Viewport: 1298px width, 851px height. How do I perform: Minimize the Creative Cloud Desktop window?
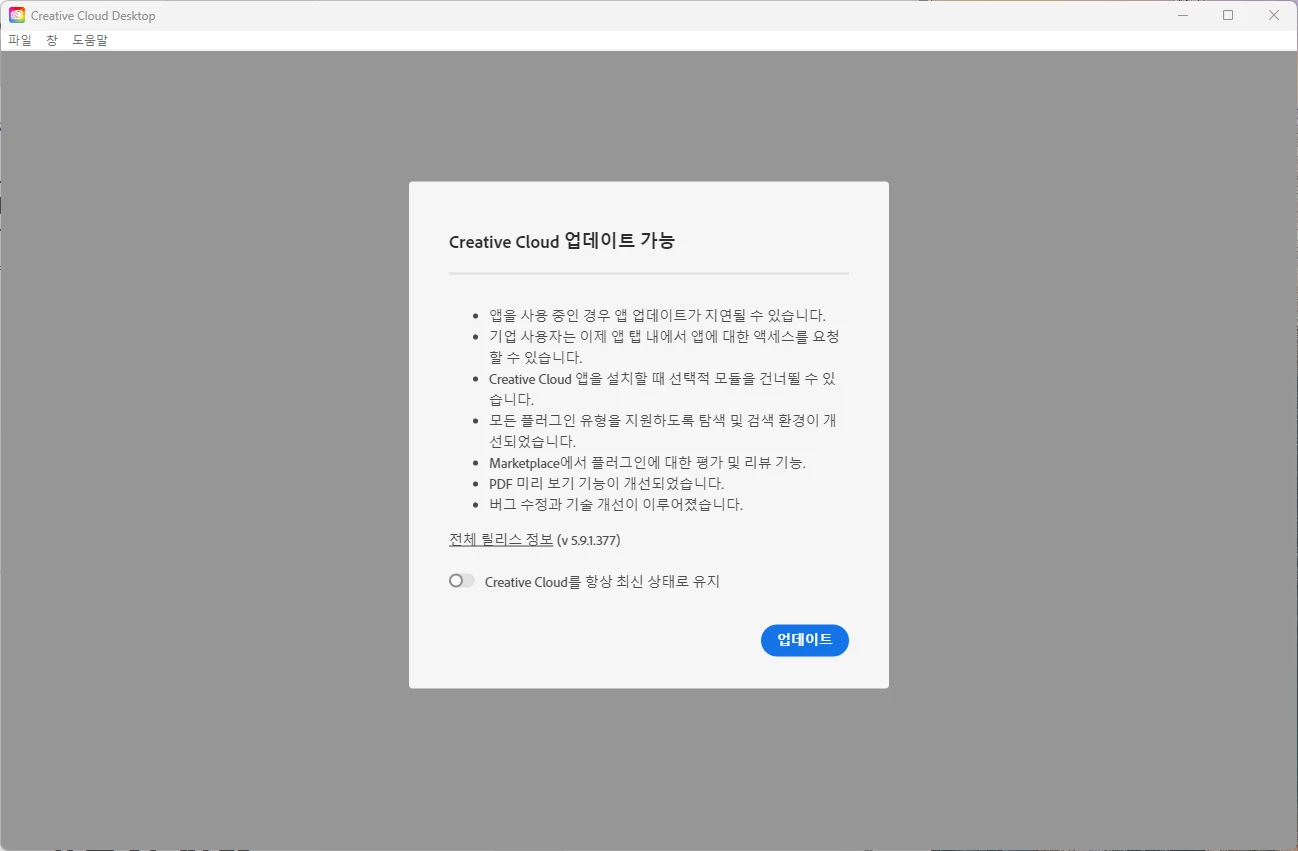[1183, 15]
